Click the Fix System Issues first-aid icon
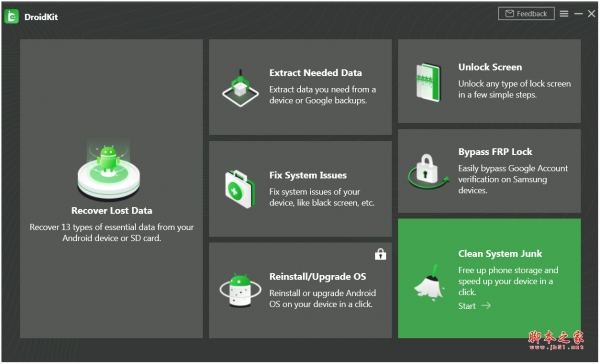600x364 pixels. tap(240, 189)
